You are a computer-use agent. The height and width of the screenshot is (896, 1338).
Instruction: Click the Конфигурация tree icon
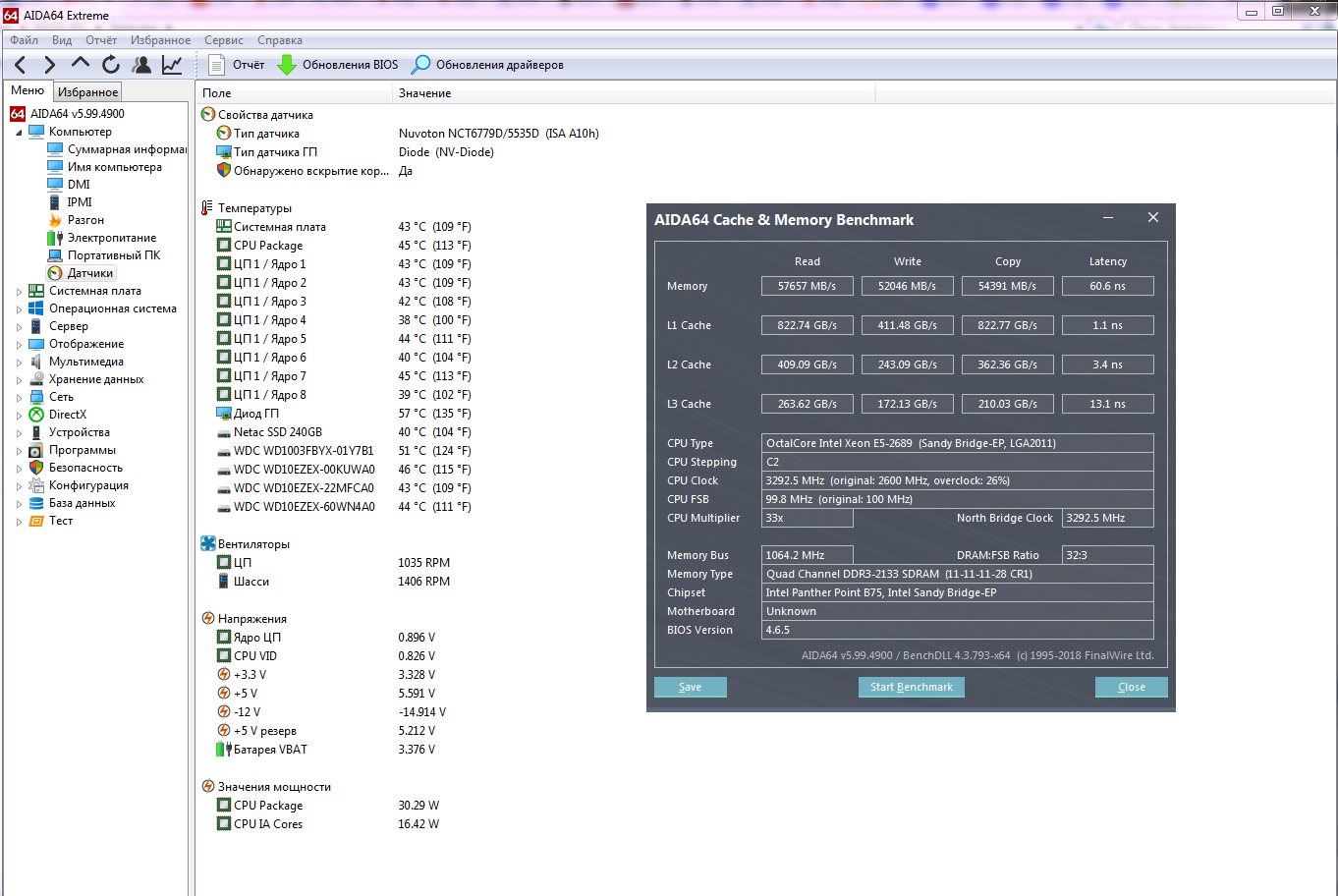click(x=36, y=485)
